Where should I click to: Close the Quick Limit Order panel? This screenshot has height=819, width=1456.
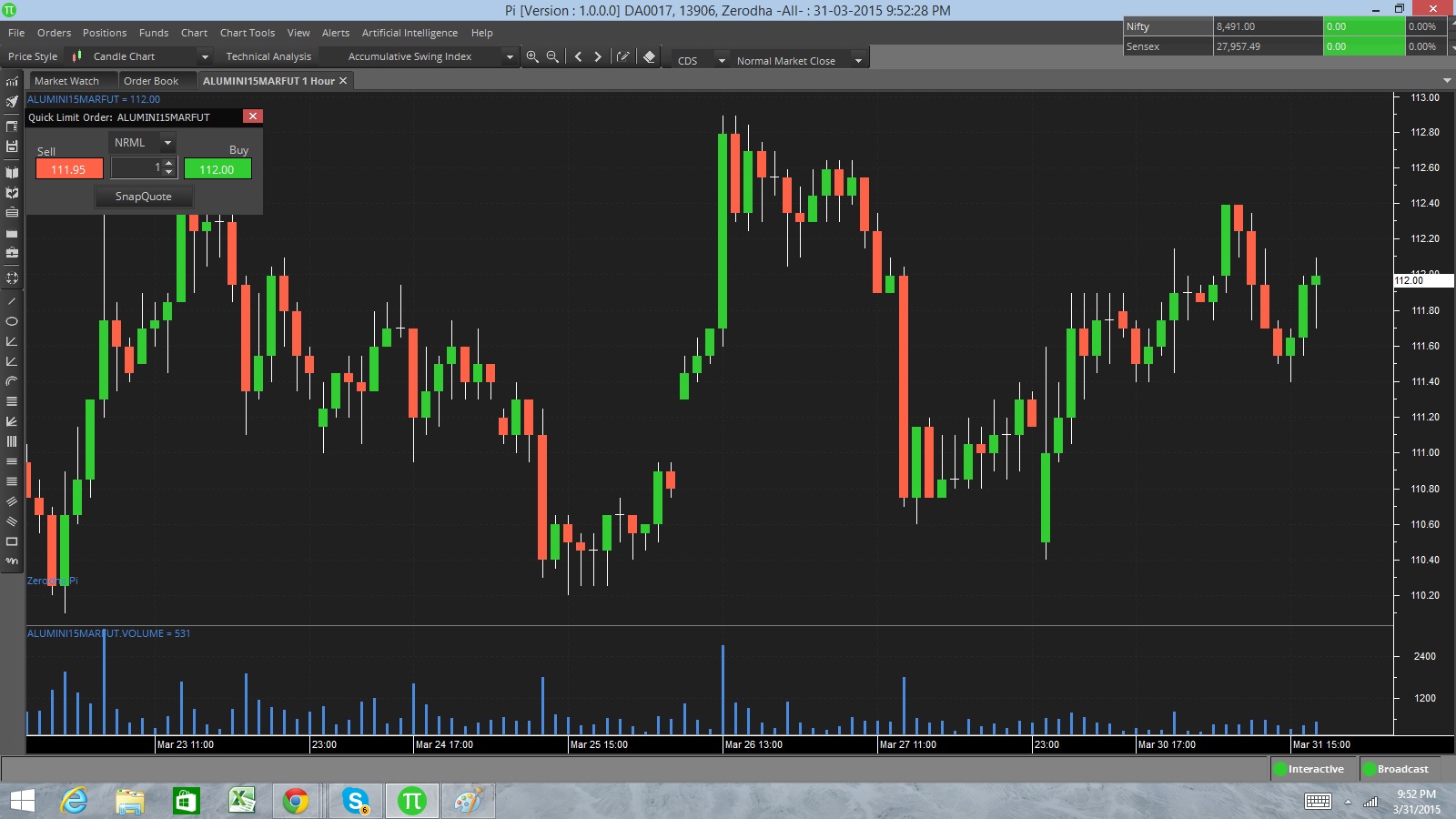click(x=253, y=116)
